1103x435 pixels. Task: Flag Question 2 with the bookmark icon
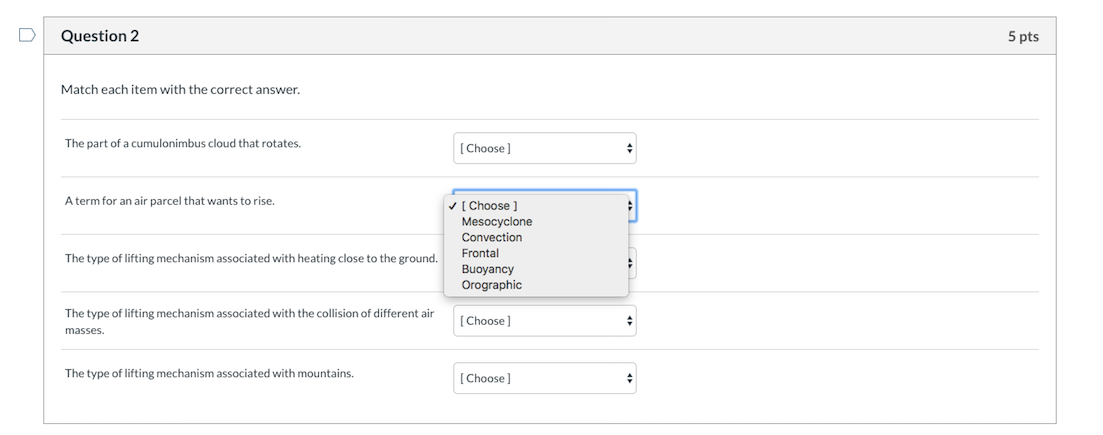[27, 35]
